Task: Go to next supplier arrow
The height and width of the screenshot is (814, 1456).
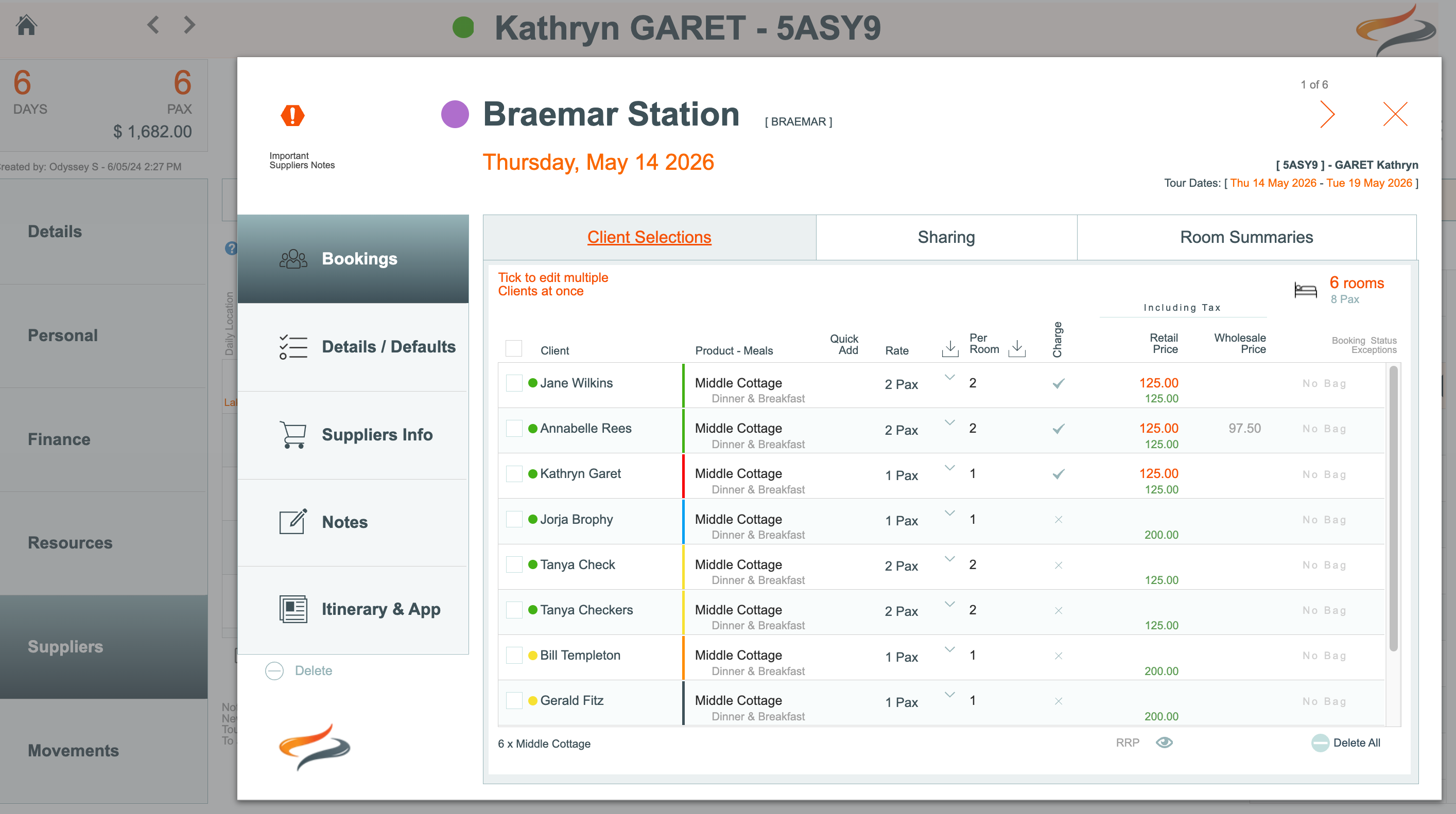Action: (x=1327, y=114)
